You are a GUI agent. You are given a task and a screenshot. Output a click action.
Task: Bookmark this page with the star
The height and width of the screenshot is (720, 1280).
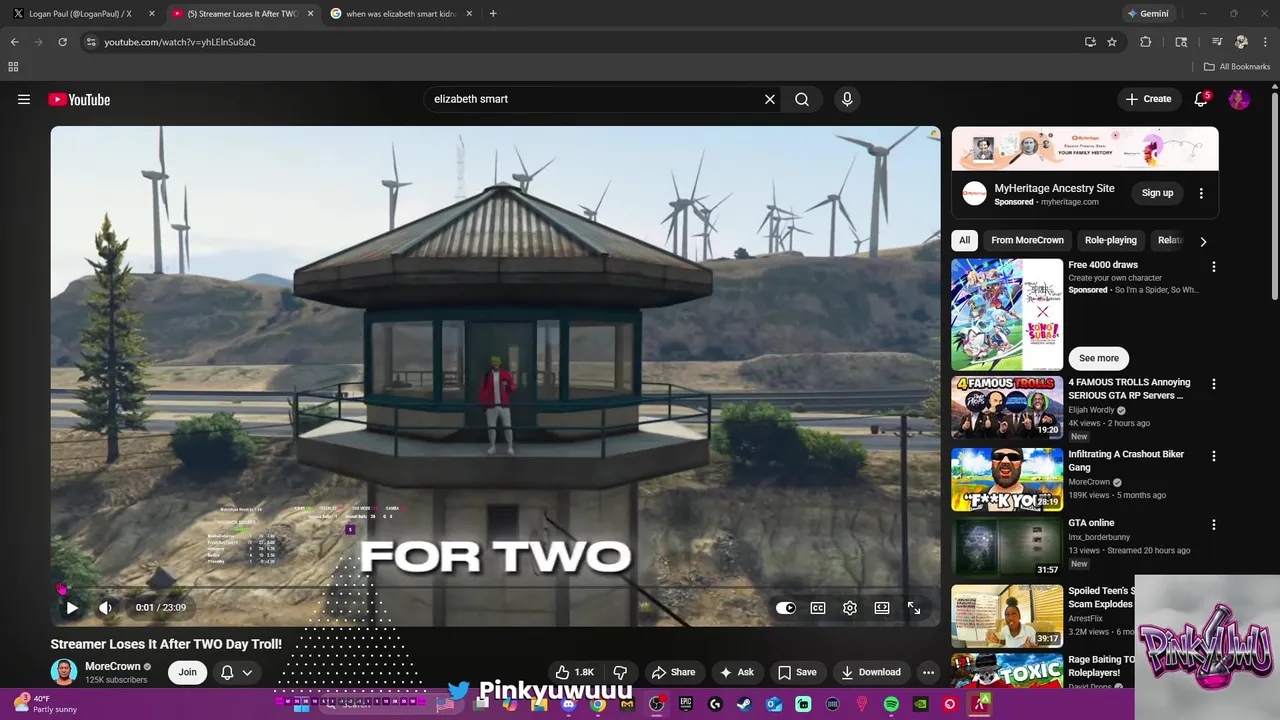1112,42
